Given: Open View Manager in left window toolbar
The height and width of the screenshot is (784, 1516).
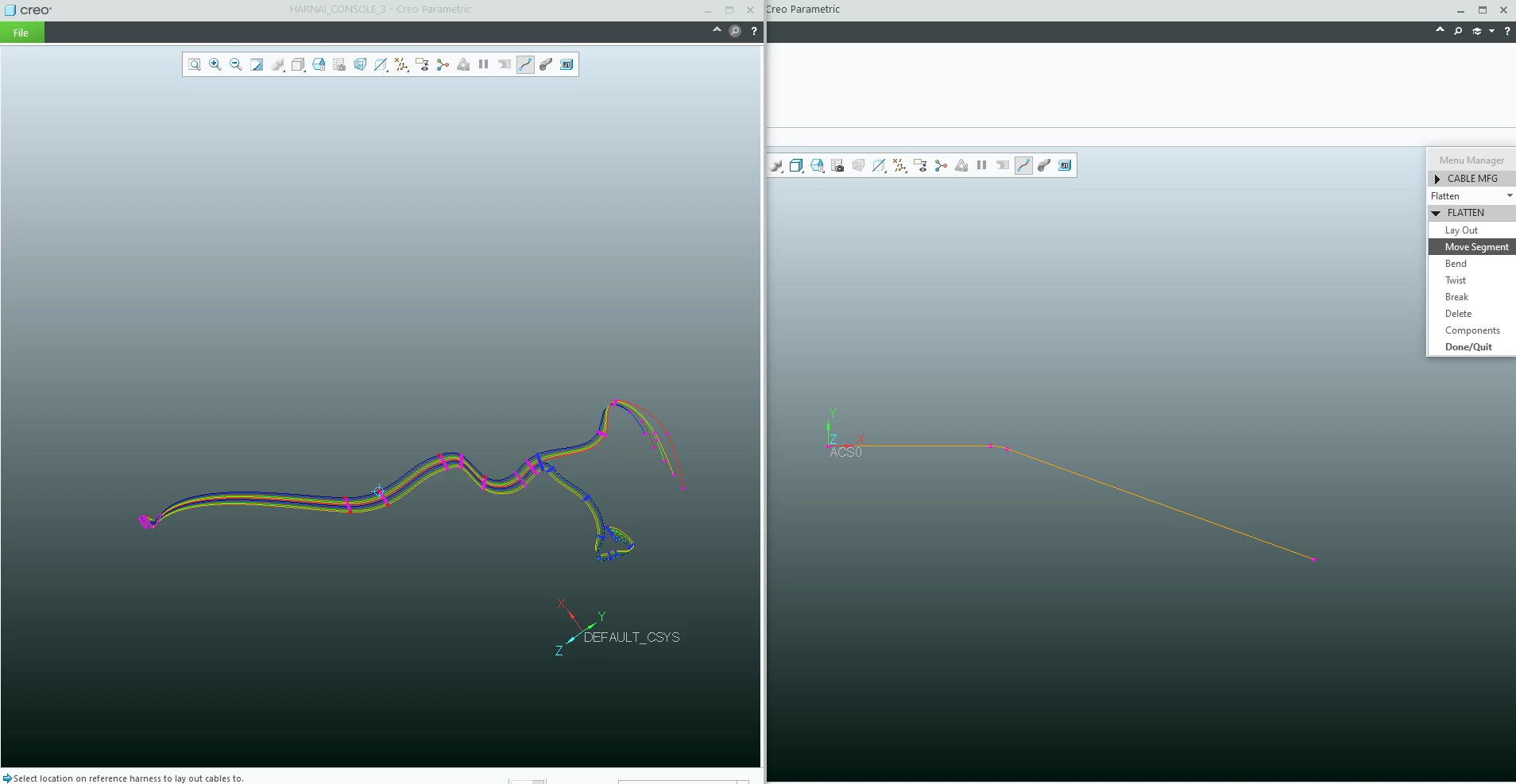Looking at the screenshot, I should pos(339,65).
